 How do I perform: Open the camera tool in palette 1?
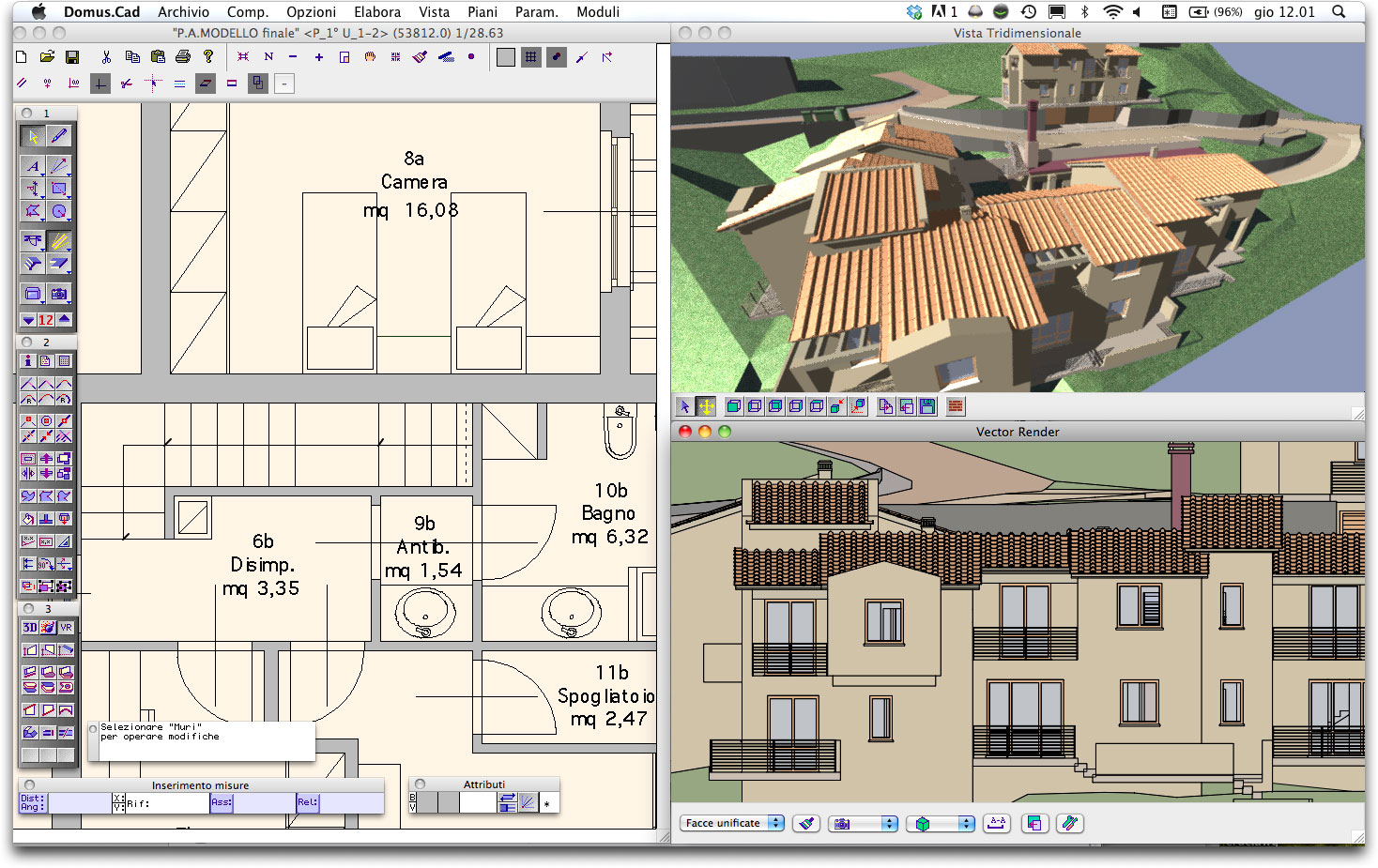59,294
